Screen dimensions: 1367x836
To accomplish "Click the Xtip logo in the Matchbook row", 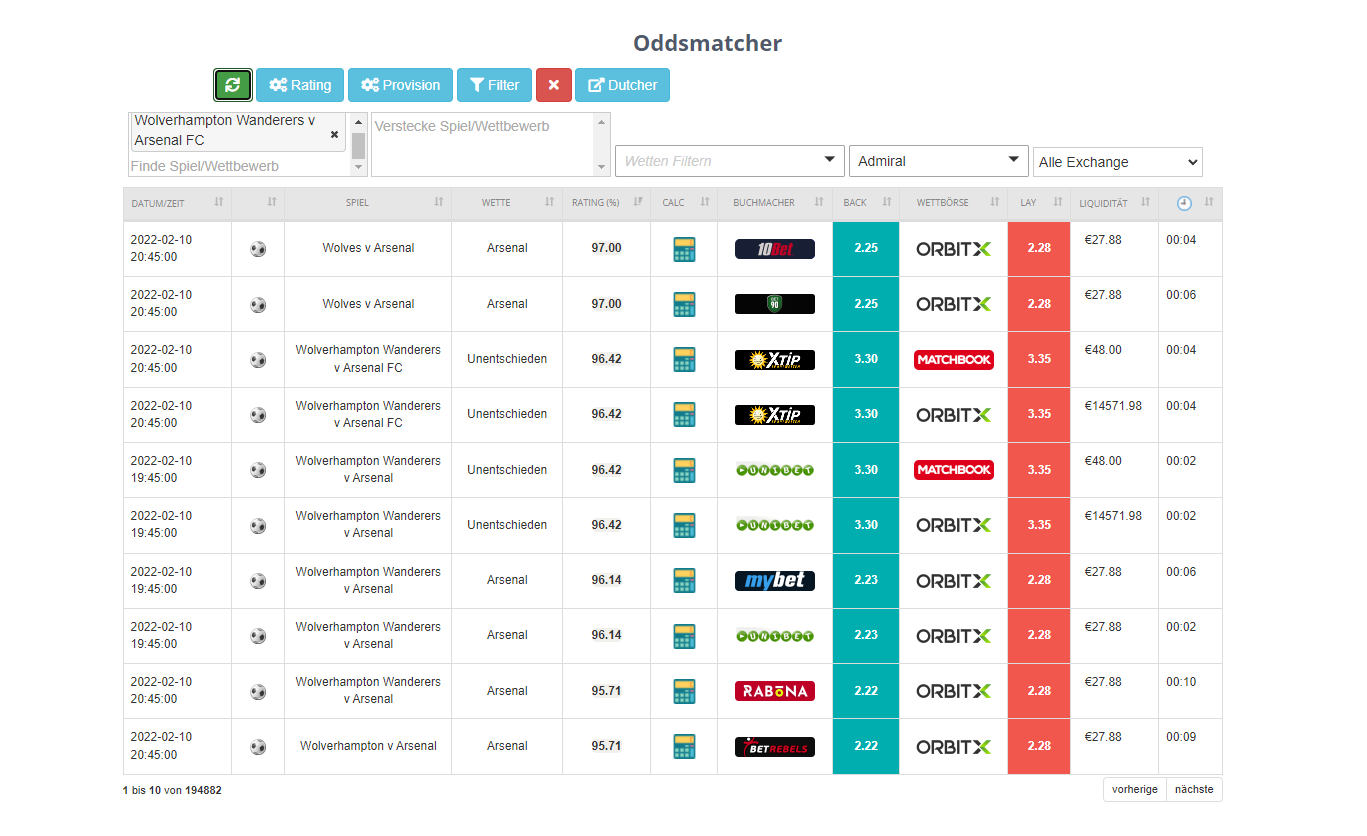I will (x=775, y=360).
